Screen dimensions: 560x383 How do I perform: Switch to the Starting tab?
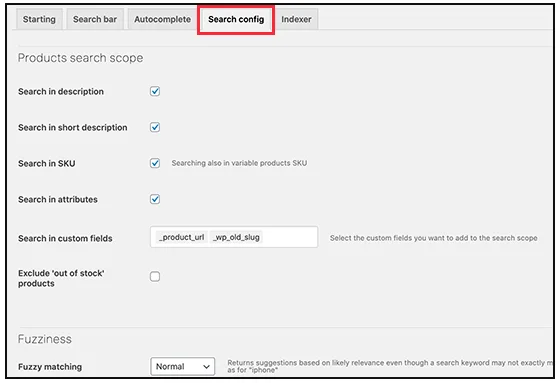[x=39, y=19]
